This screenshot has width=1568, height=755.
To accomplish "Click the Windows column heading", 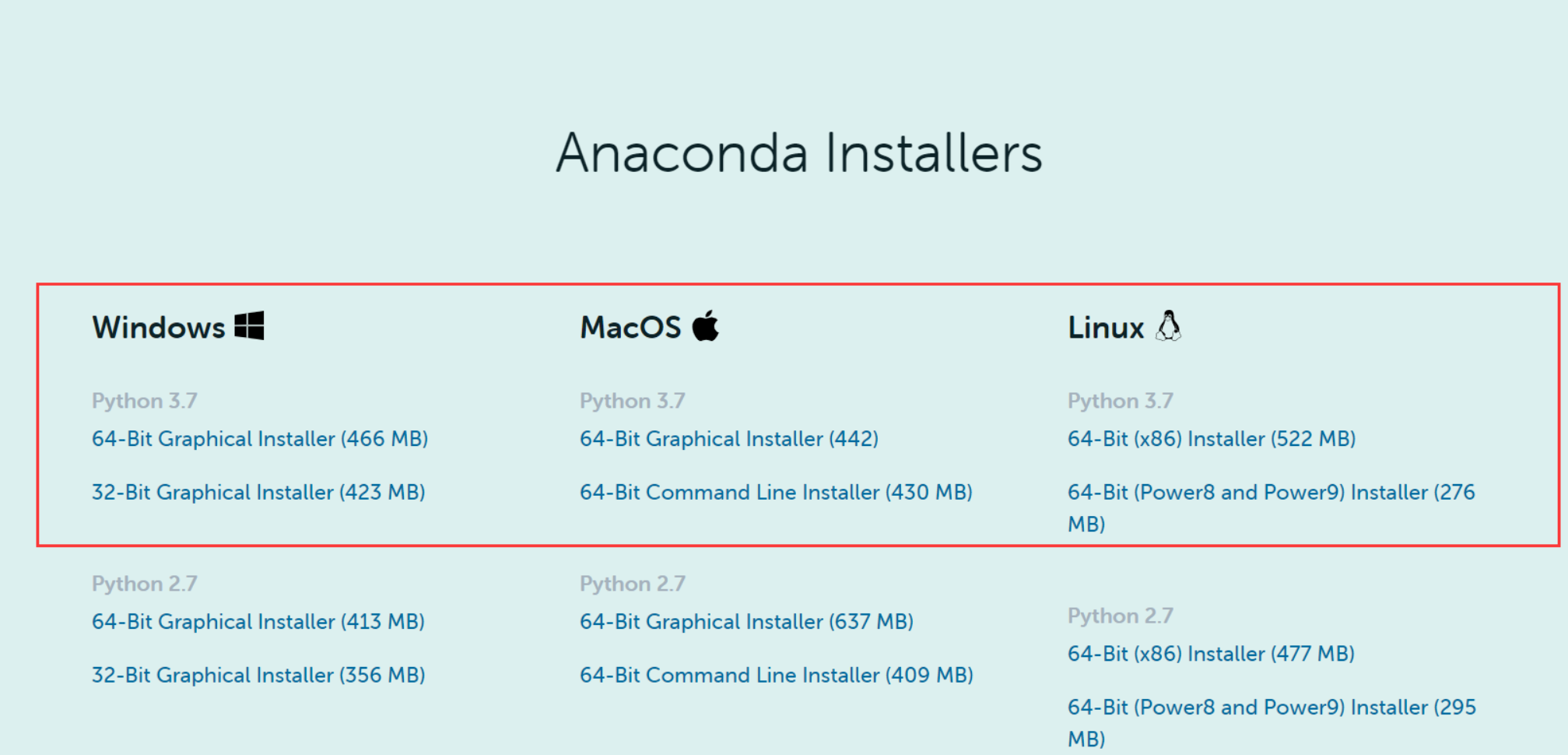I will pyautogui.click(x=159, y=328).
